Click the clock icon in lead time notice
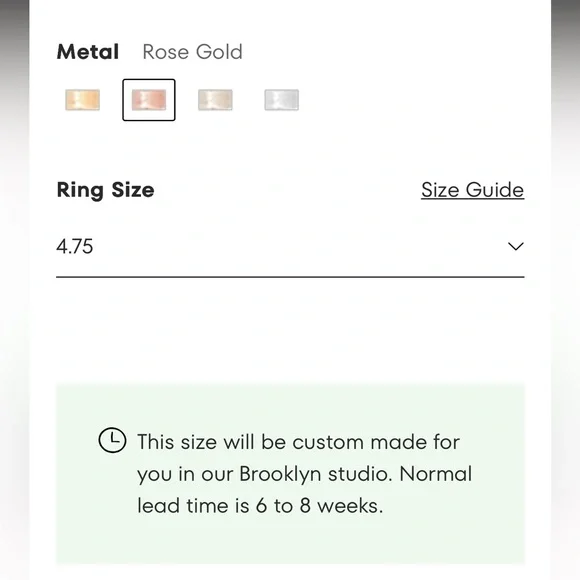 pyautogui.click(x=112, y=440)
